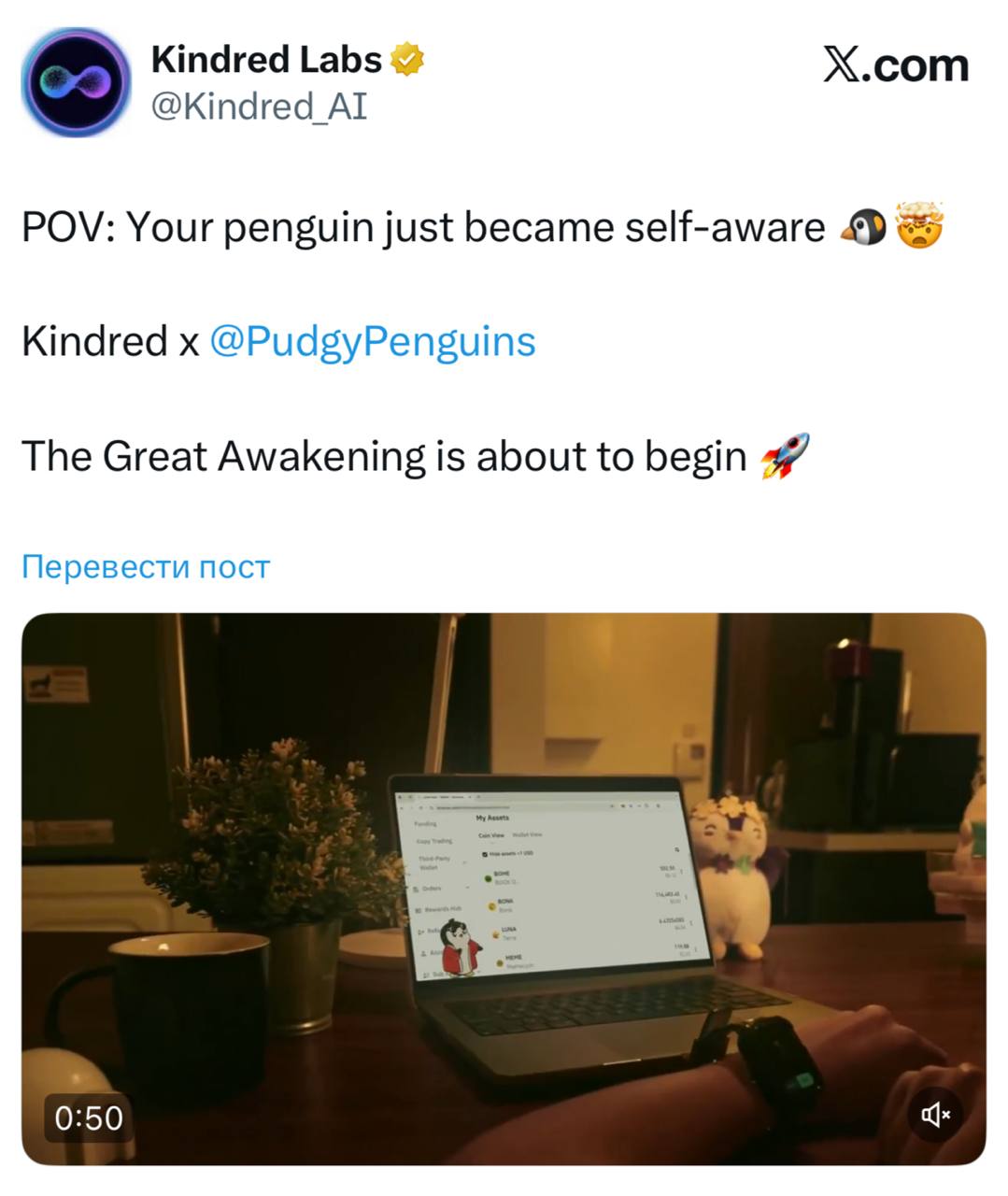Click the 0:50 video duration badge
This screenshot has width=1008, height=1196.
click(89, 1118)
